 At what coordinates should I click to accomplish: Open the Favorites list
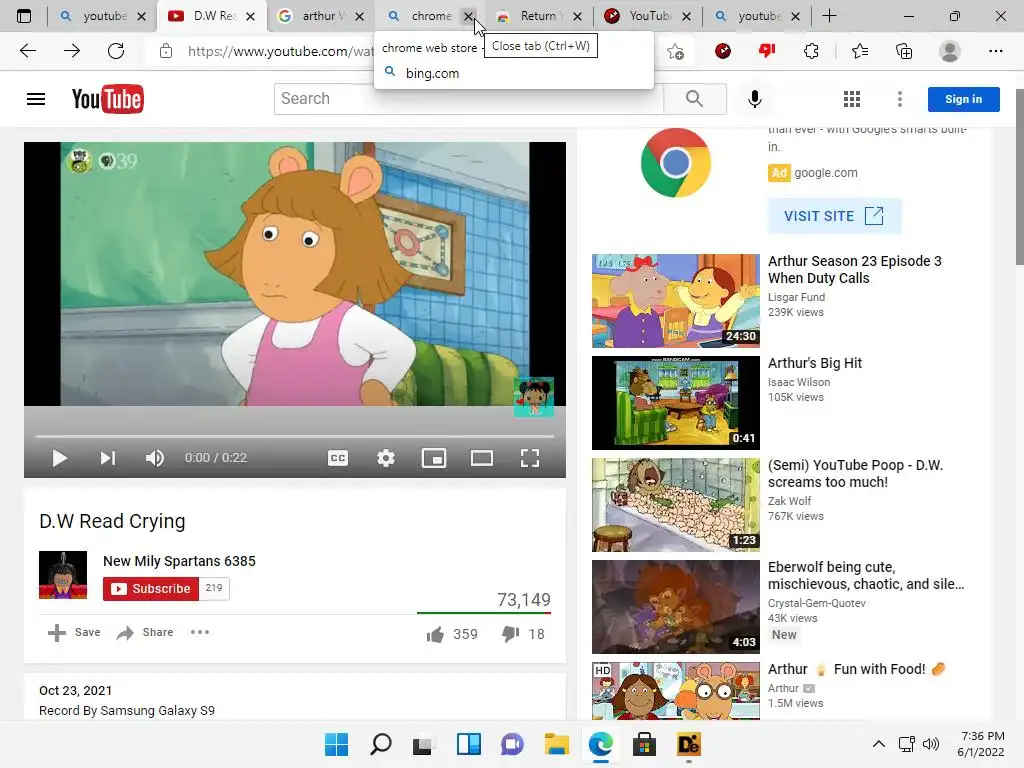(859, 51)
